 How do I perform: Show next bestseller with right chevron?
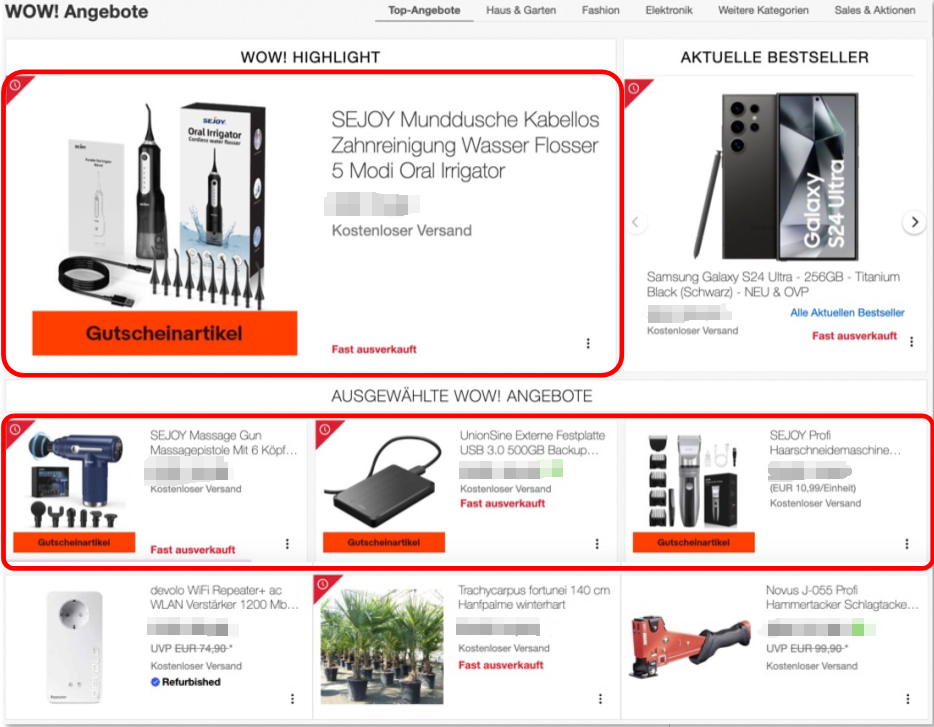click(x=914, y=222)
